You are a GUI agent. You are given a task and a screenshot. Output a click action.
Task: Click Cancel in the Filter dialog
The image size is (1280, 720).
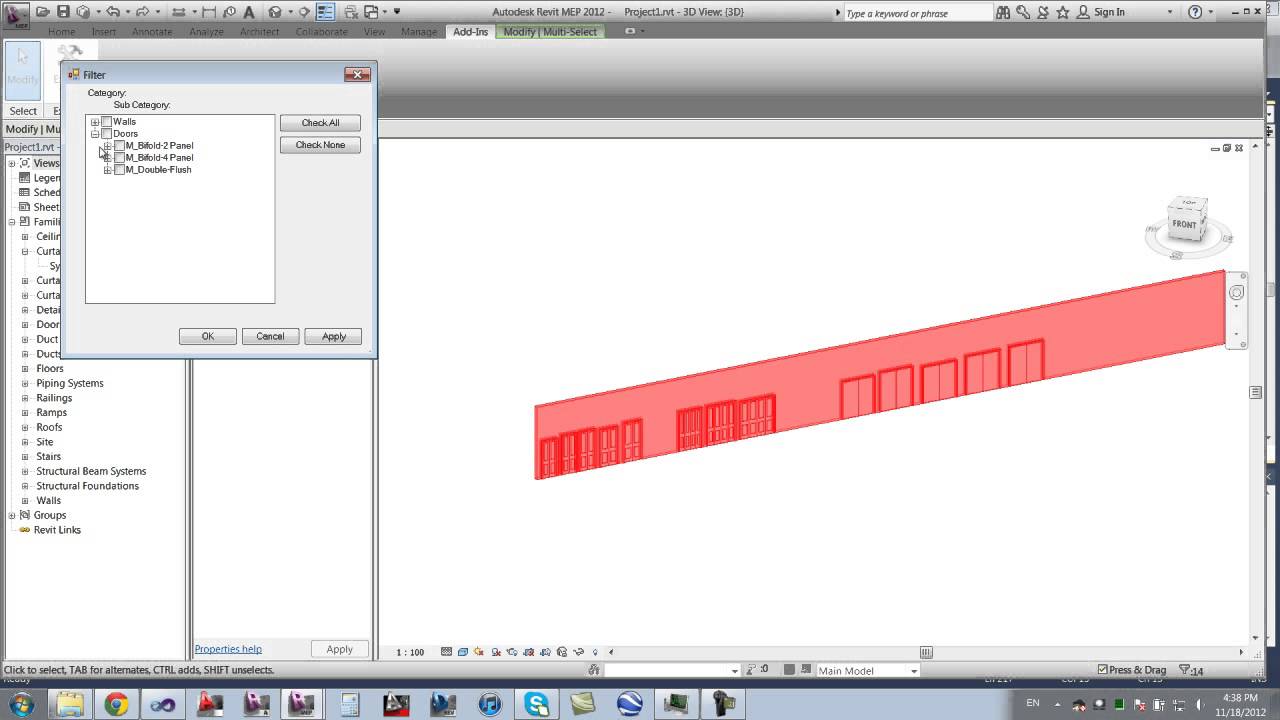point(270,336)
